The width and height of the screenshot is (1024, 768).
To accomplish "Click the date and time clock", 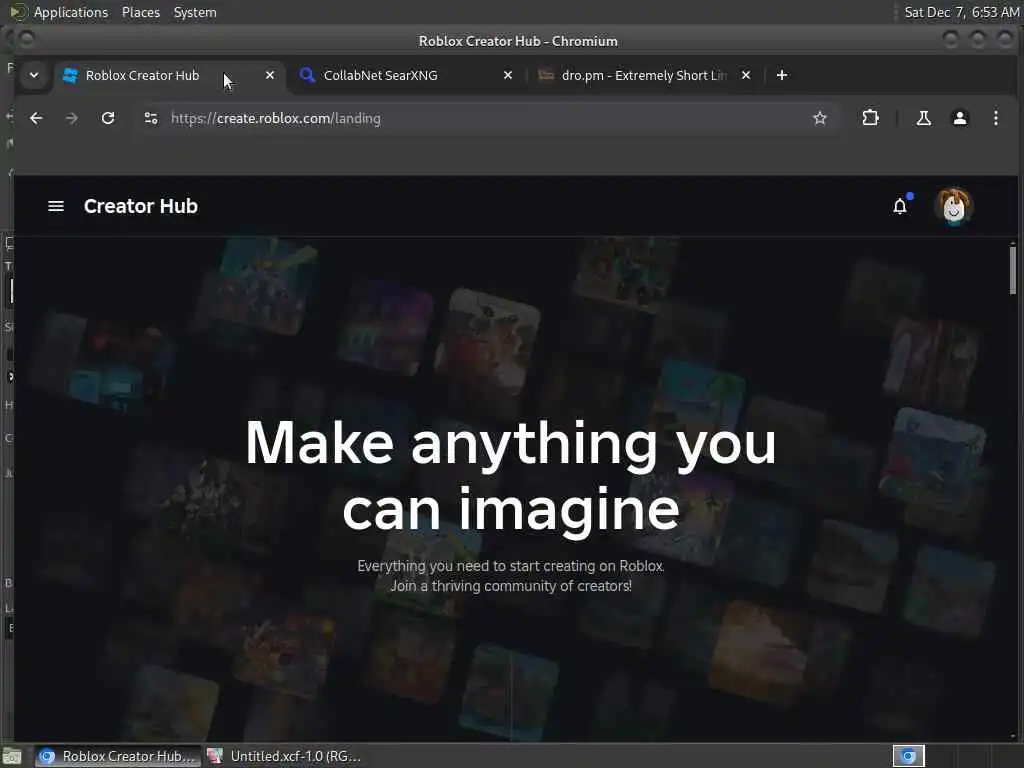I will pos(961,12).
